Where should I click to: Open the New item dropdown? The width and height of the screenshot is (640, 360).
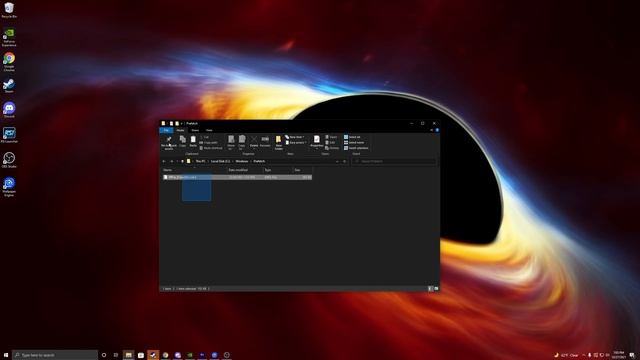(295, 137)
